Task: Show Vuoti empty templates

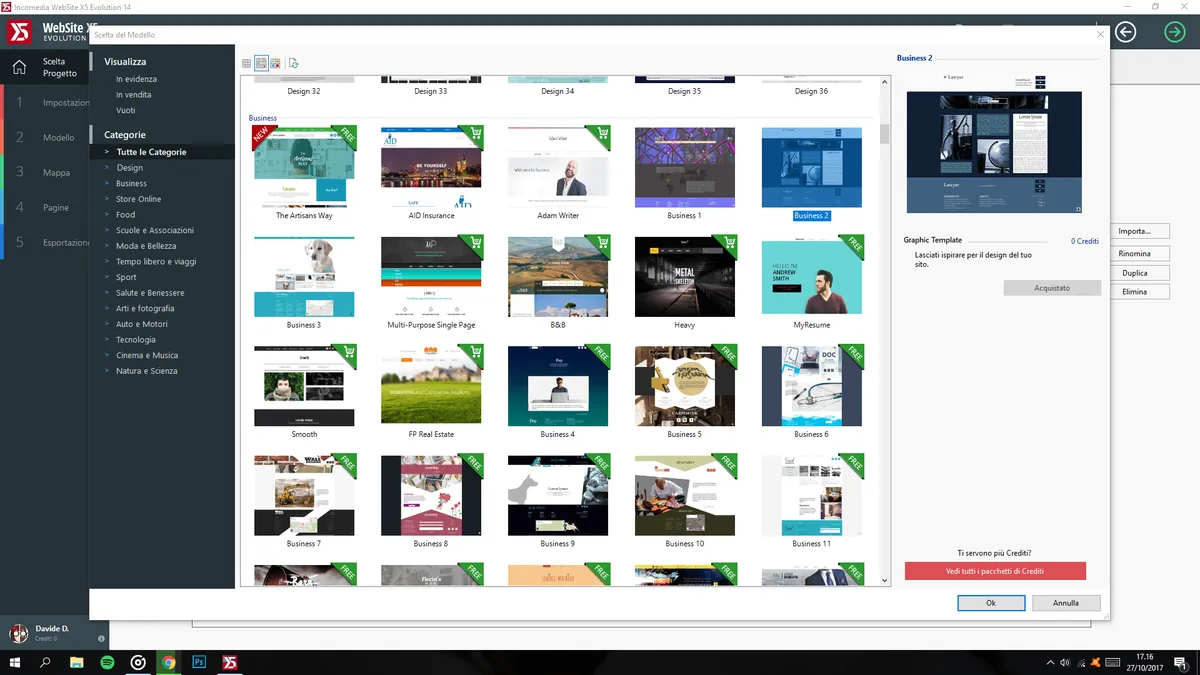Action: tap(126, 110)
